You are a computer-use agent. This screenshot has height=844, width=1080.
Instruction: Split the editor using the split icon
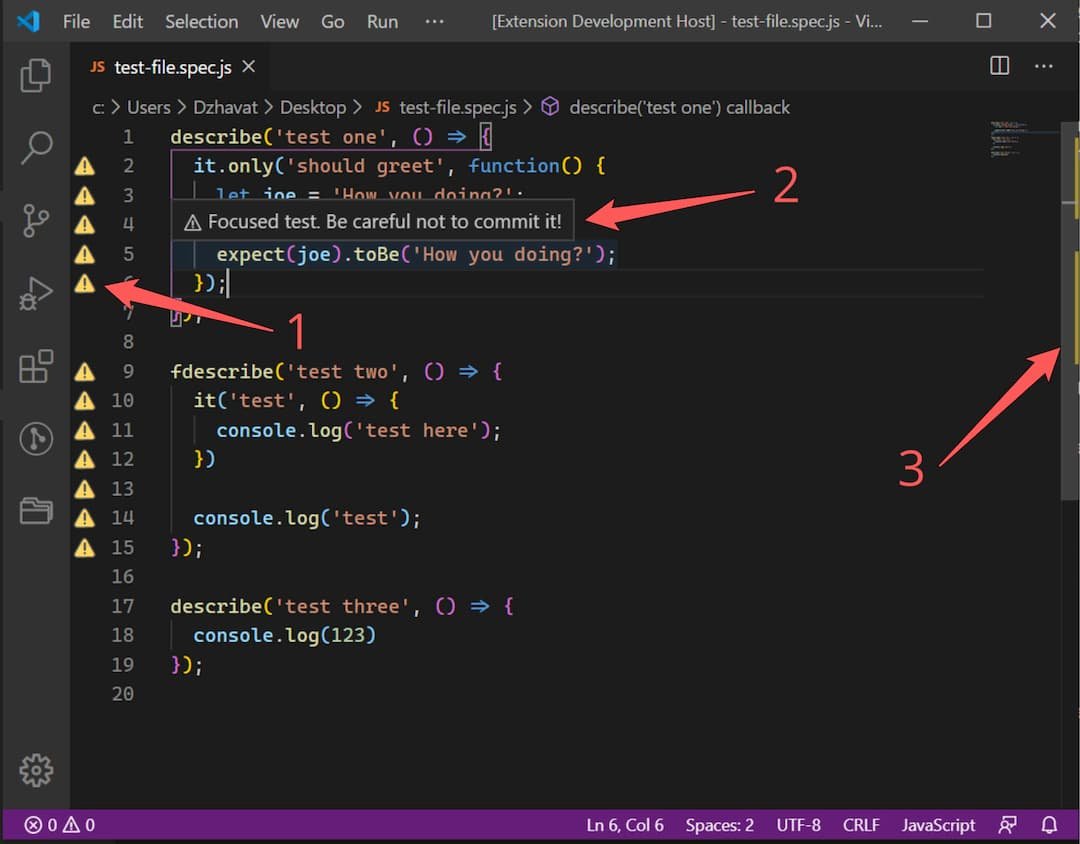click(x=999, y=64)
